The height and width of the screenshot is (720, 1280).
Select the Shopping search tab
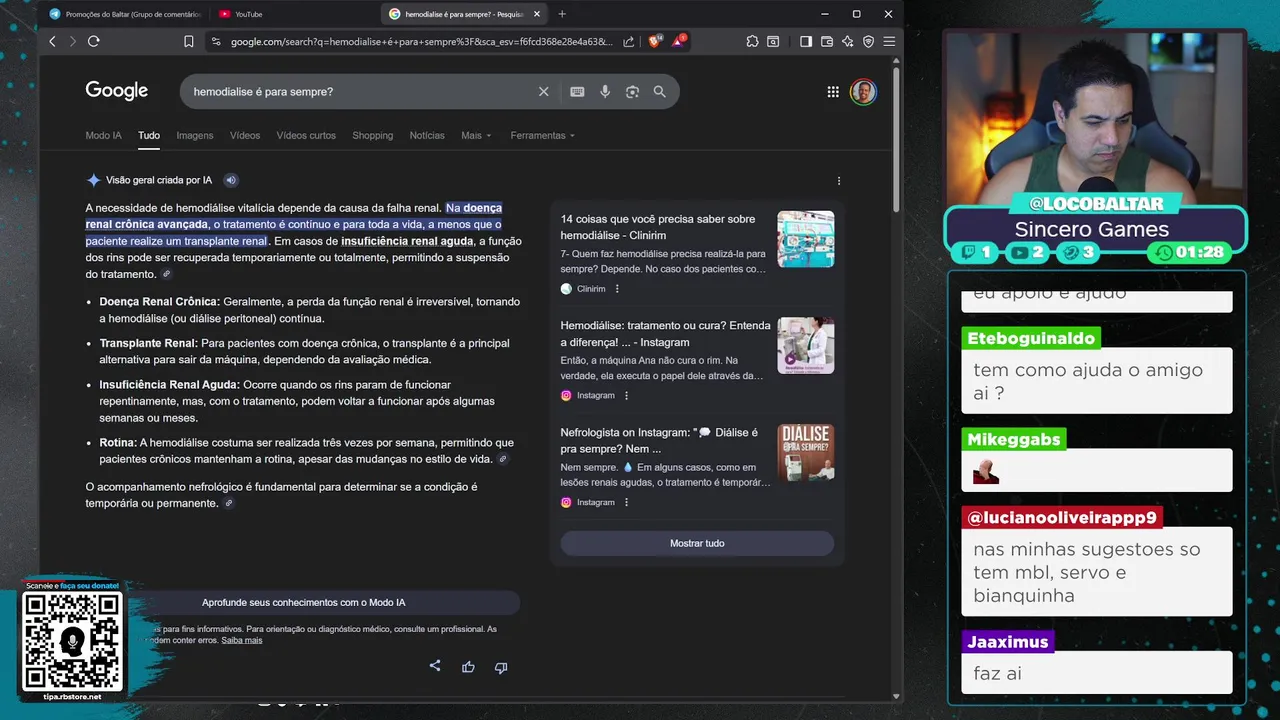click(372, 135)
